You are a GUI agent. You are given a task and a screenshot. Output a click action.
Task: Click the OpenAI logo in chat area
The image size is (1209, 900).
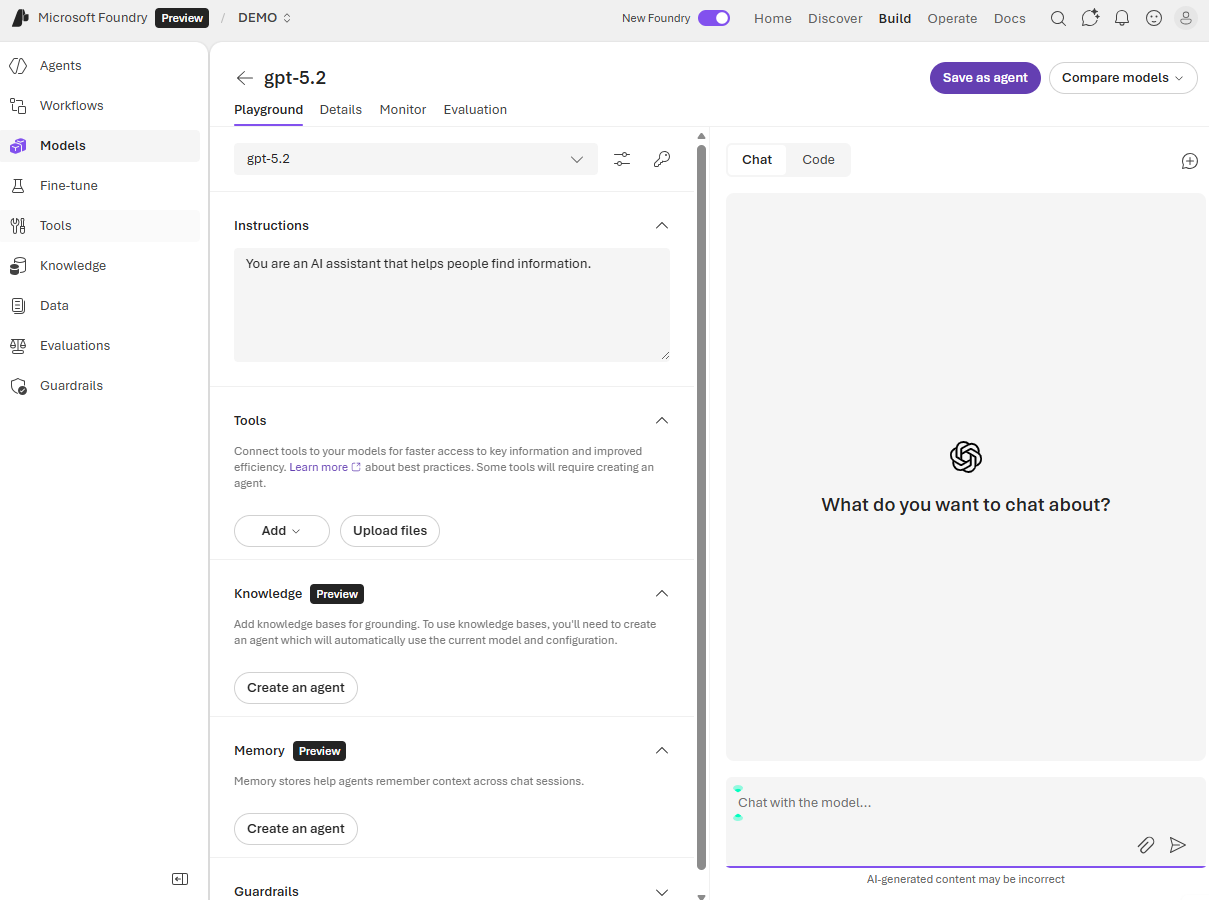[966, 457]
